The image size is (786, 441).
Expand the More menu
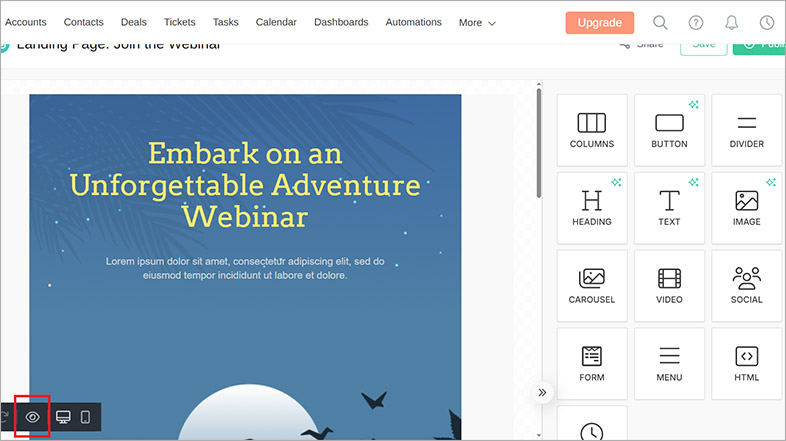click(477, 23)
